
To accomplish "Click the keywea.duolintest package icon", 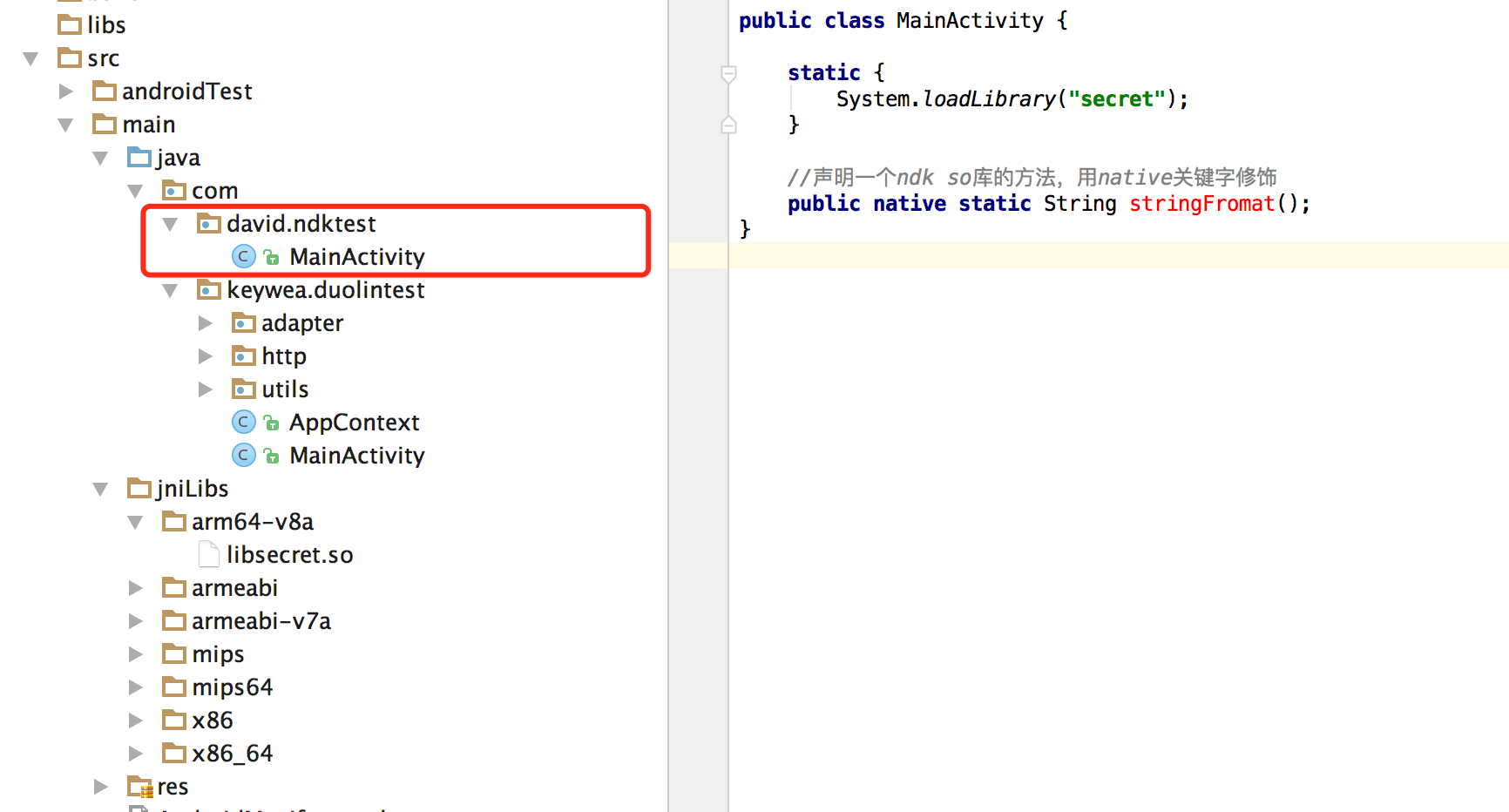I will (209, 290).
